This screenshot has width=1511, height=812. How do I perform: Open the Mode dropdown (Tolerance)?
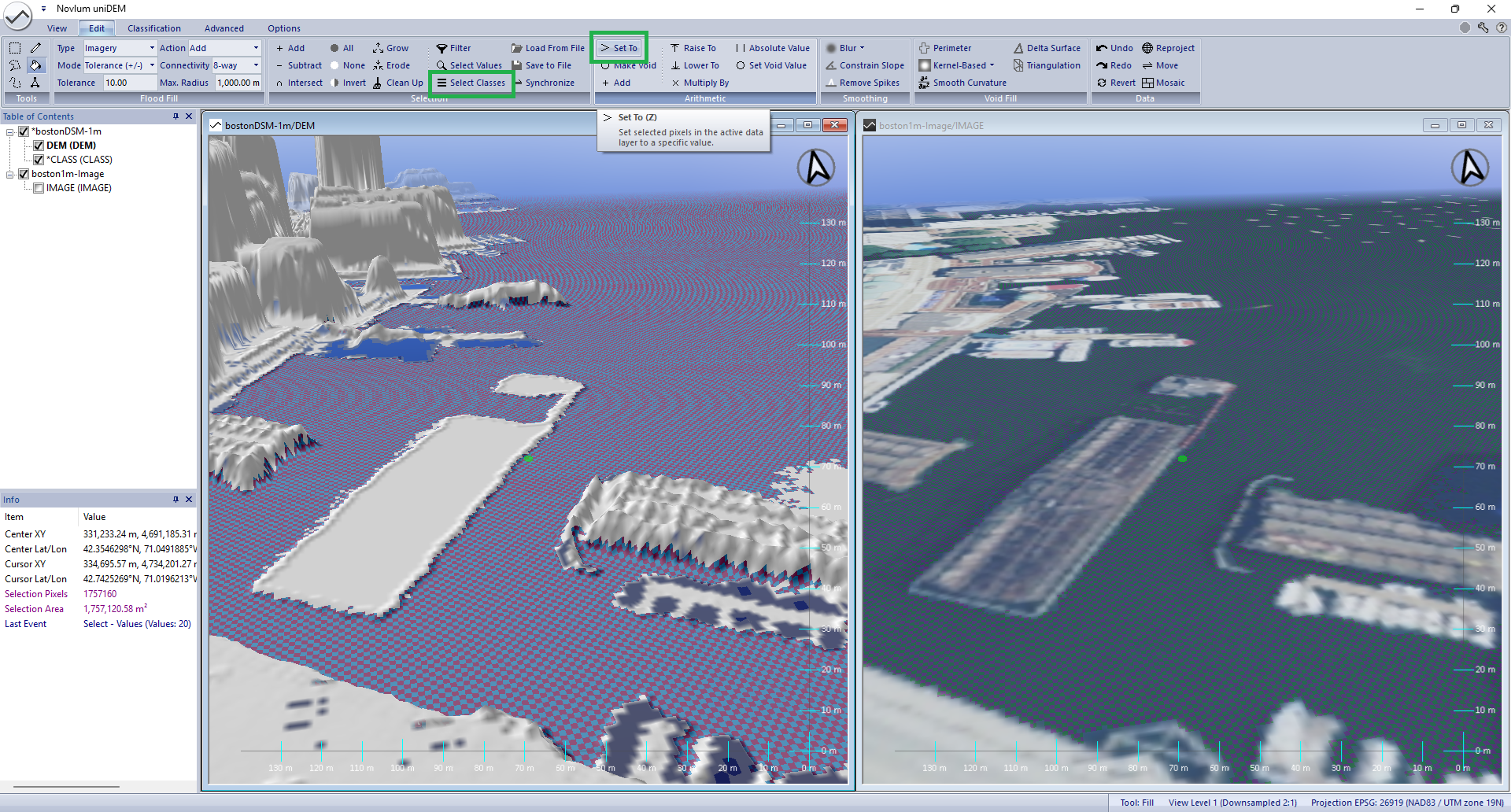tap(152, 65)
